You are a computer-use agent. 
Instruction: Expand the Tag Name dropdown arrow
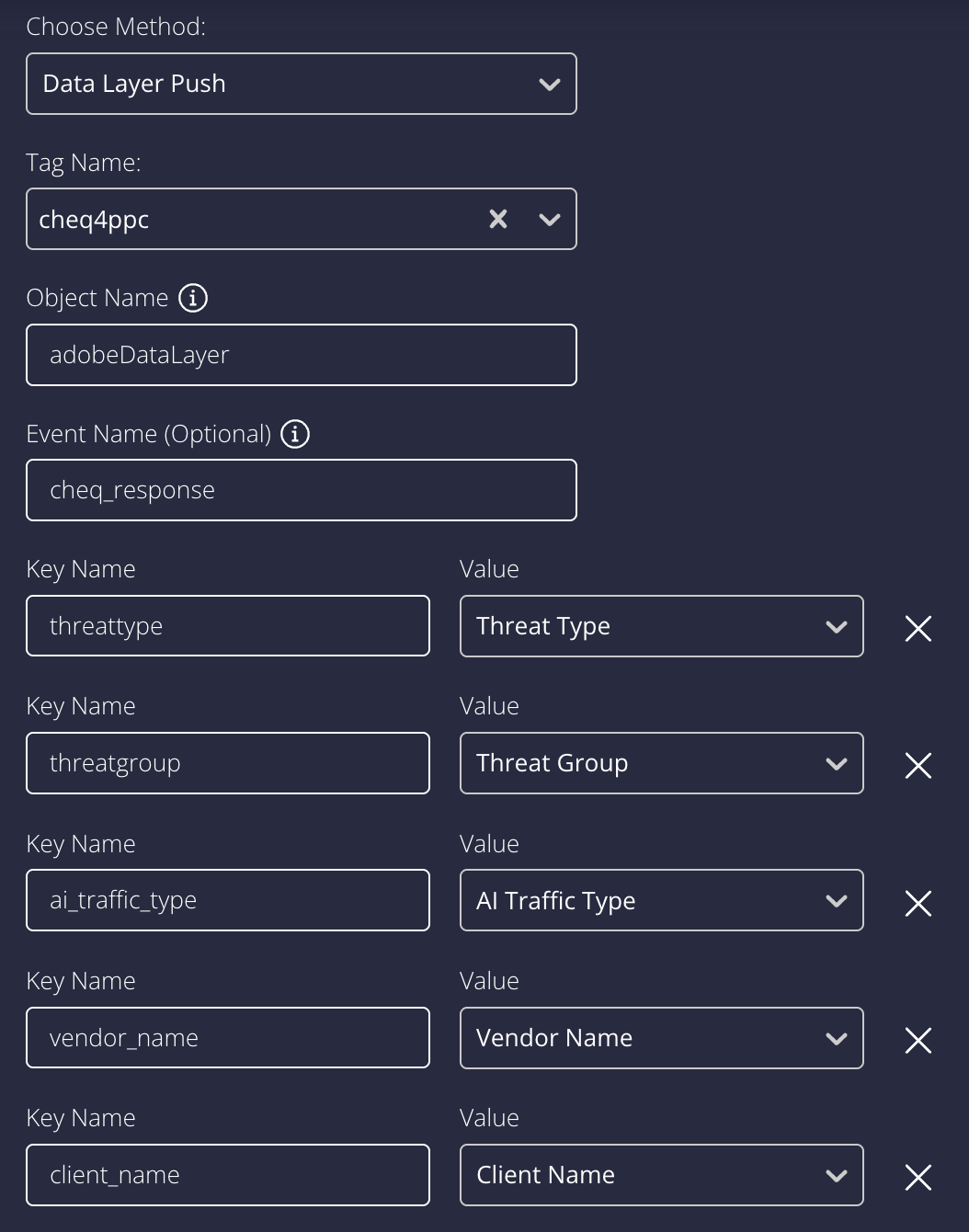pyautogui.click(x=550, y=219)
